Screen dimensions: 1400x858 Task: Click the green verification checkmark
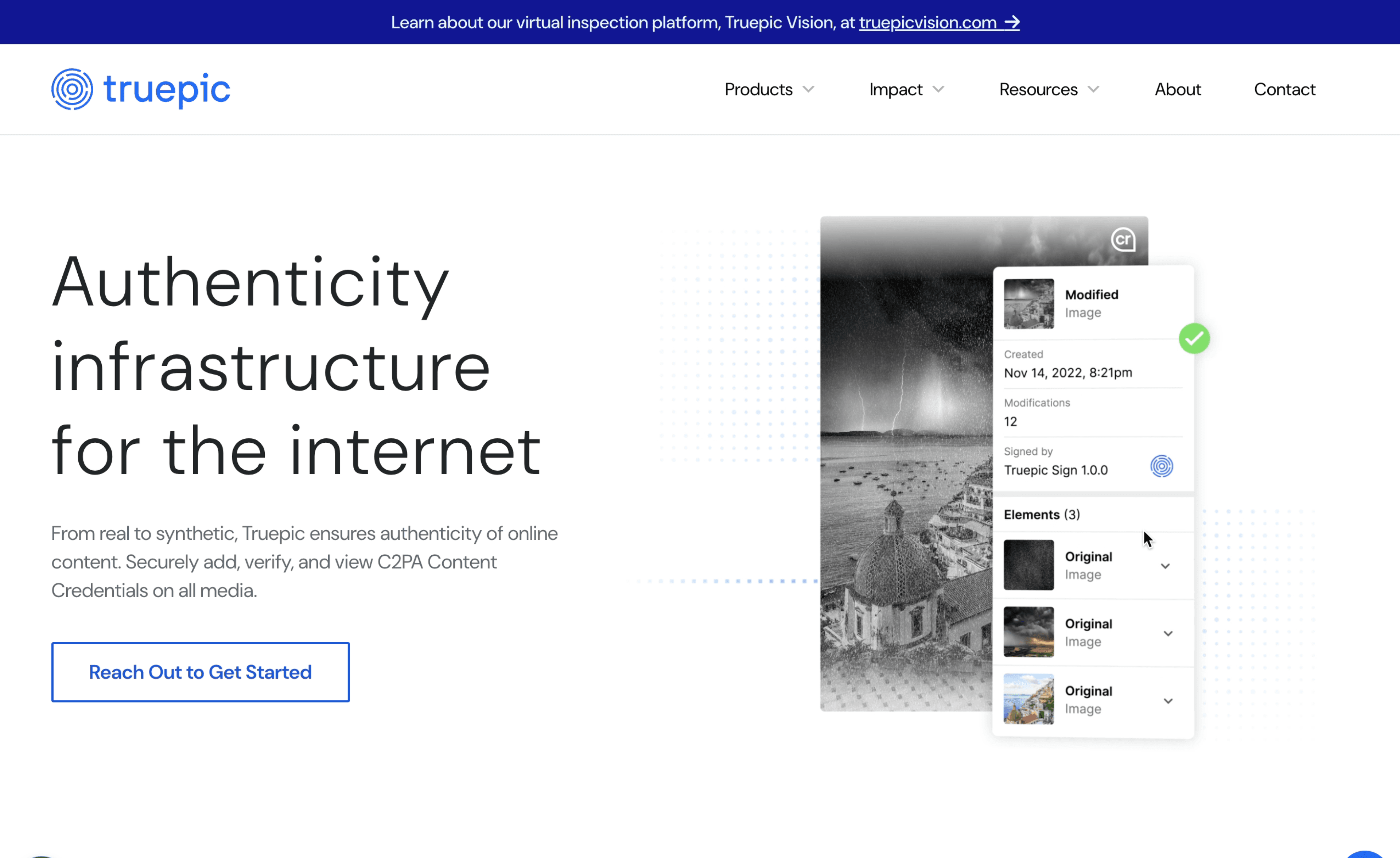1194,338
